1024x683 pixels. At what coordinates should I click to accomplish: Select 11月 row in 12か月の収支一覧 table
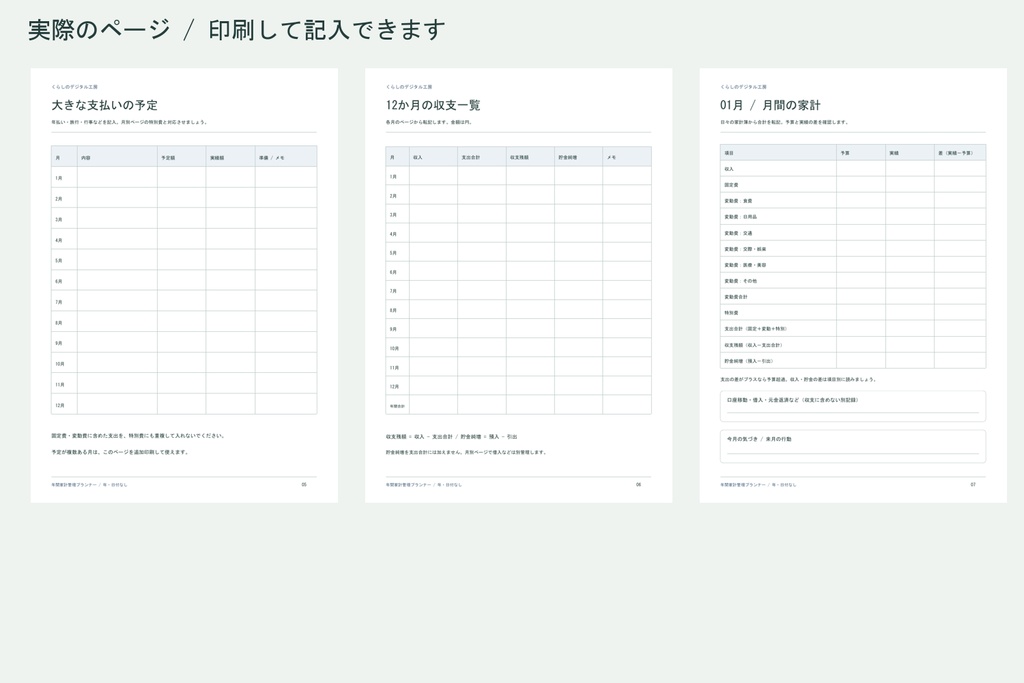(519, 367)
